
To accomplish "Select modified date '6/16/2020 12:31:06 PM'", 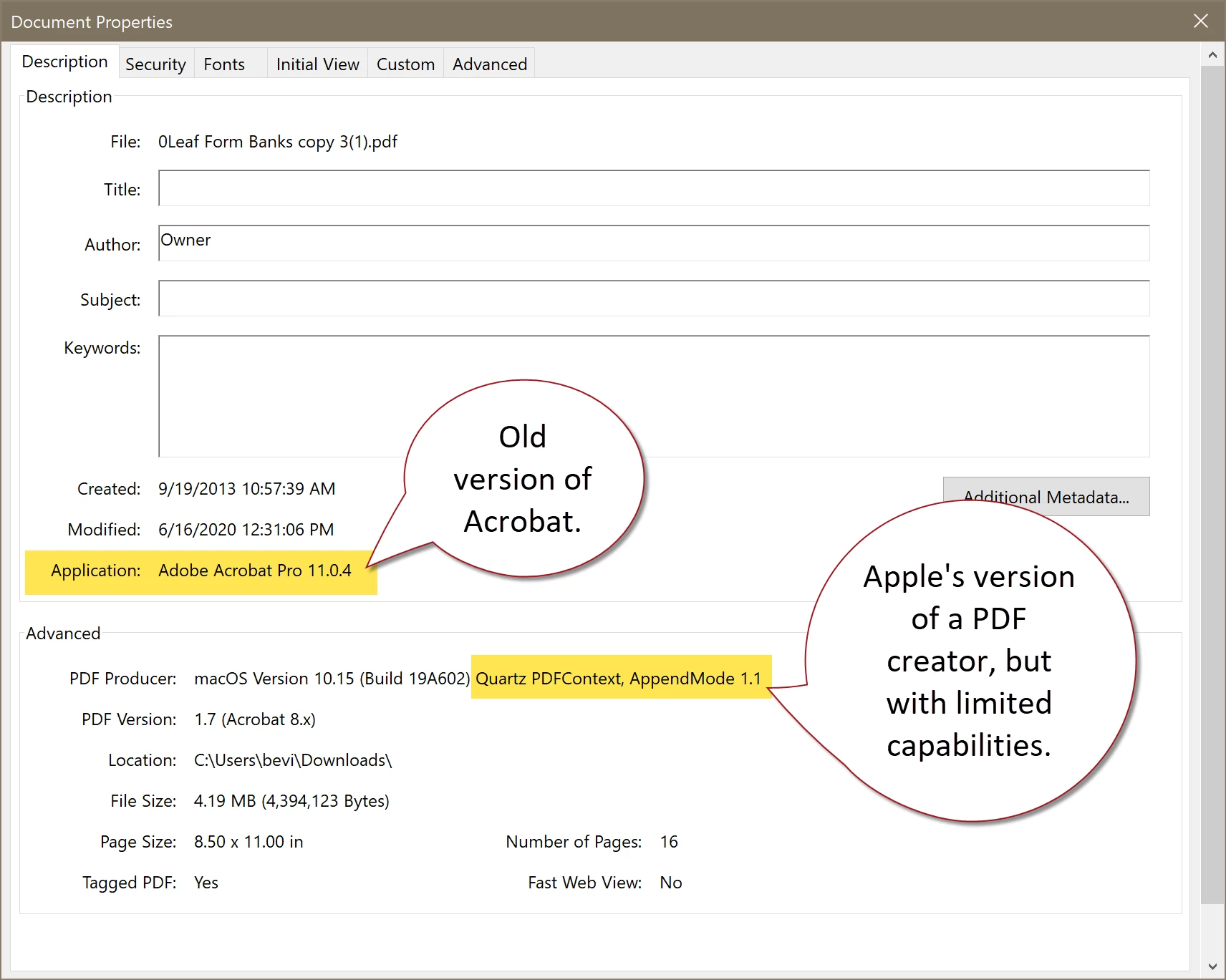I will point(246,530).
